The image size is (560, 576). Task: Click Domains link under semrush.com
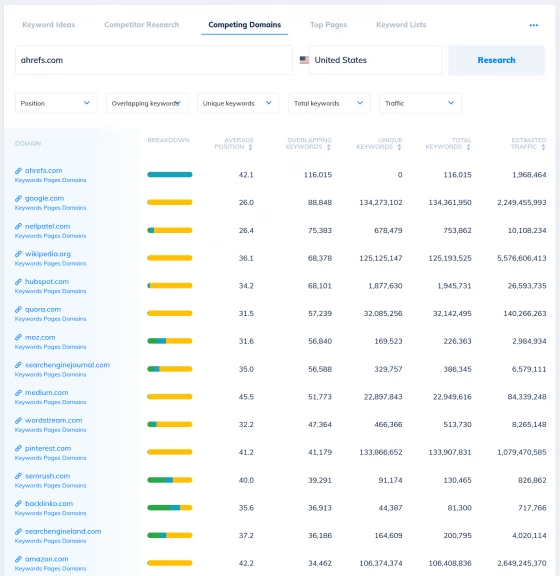point(74,486)
